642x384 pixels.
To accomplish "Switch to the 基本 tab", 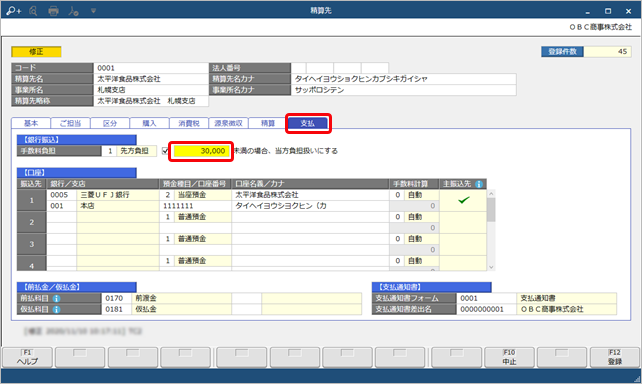I will point(31,123).
